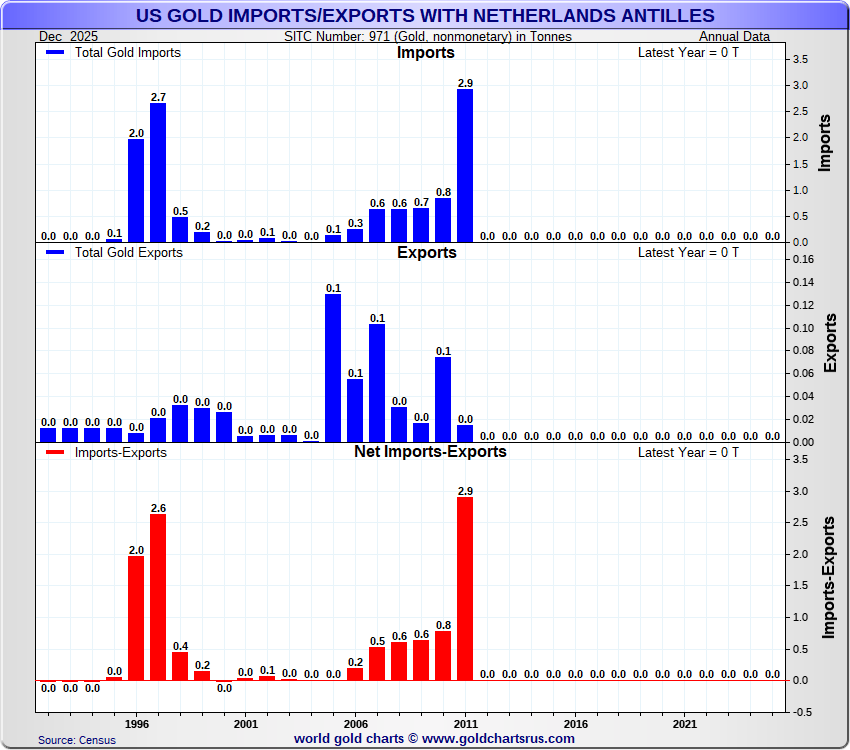
Task: Click the 'Imports' panel heading
Action: pyautogui.click(x=426, y=53)
